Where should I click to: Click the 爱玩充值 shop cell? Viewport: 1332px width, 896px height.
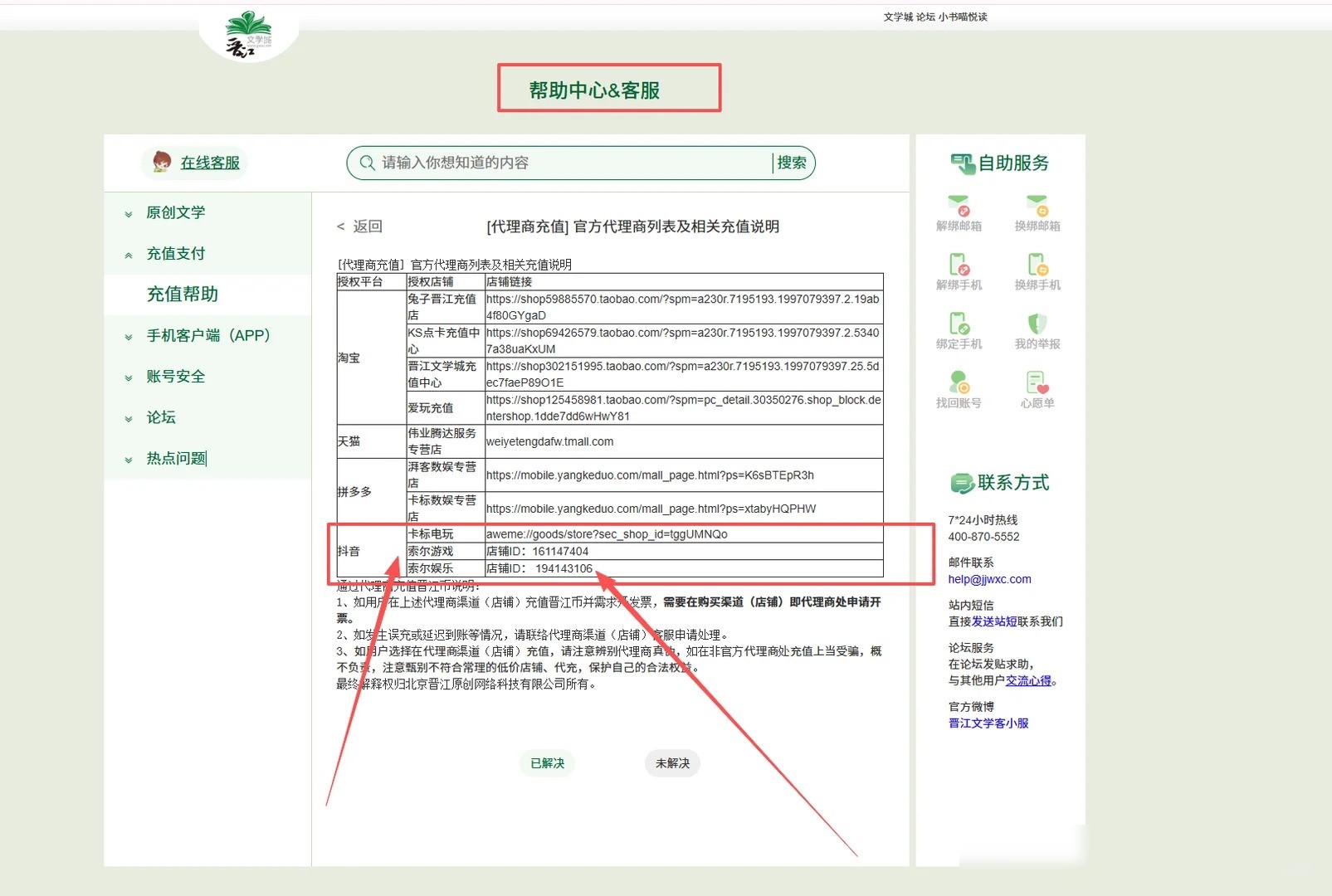point(444,408)
